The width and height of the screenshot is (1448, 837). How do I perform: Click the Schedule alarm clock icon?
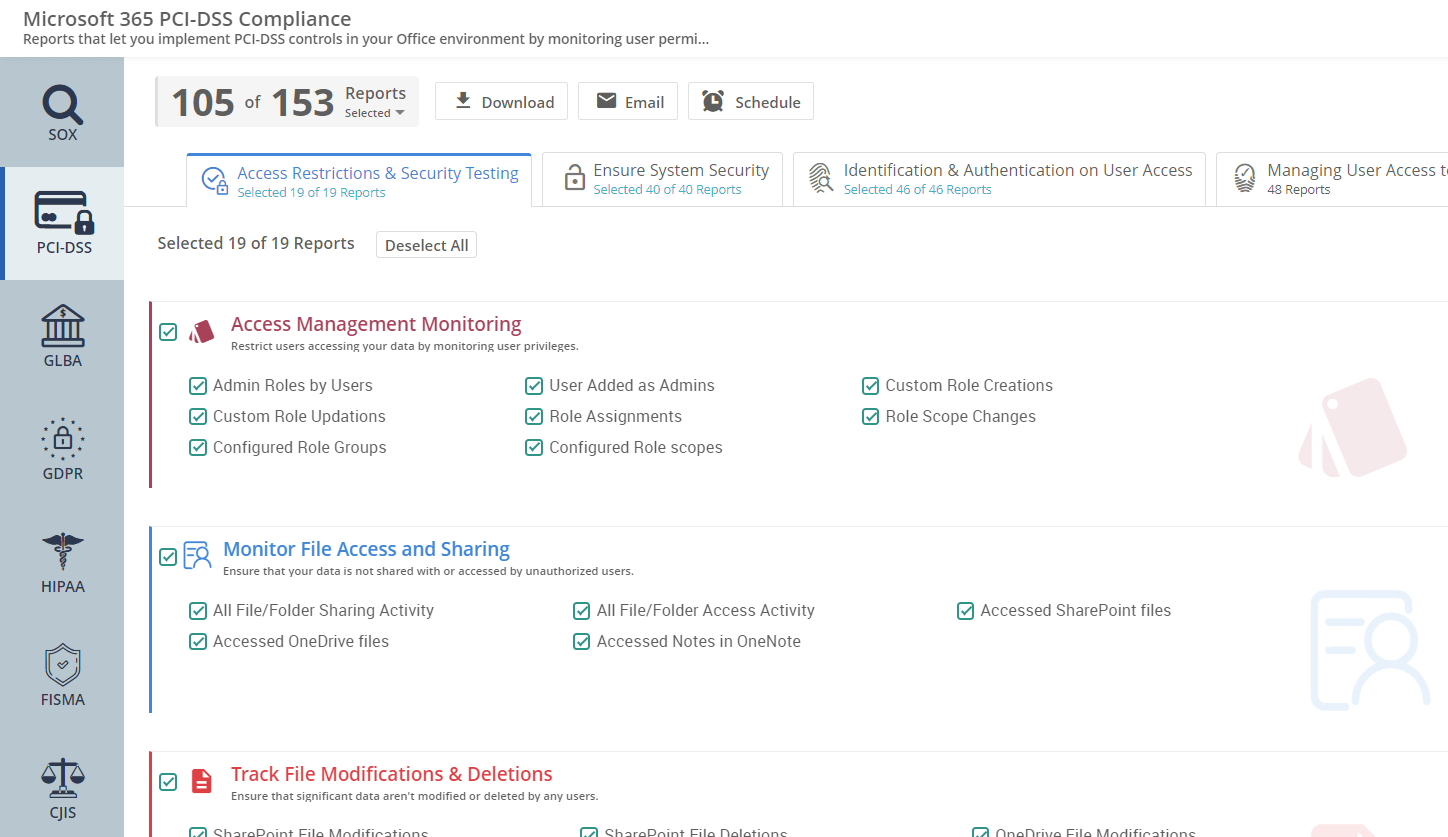click(713, 102)
